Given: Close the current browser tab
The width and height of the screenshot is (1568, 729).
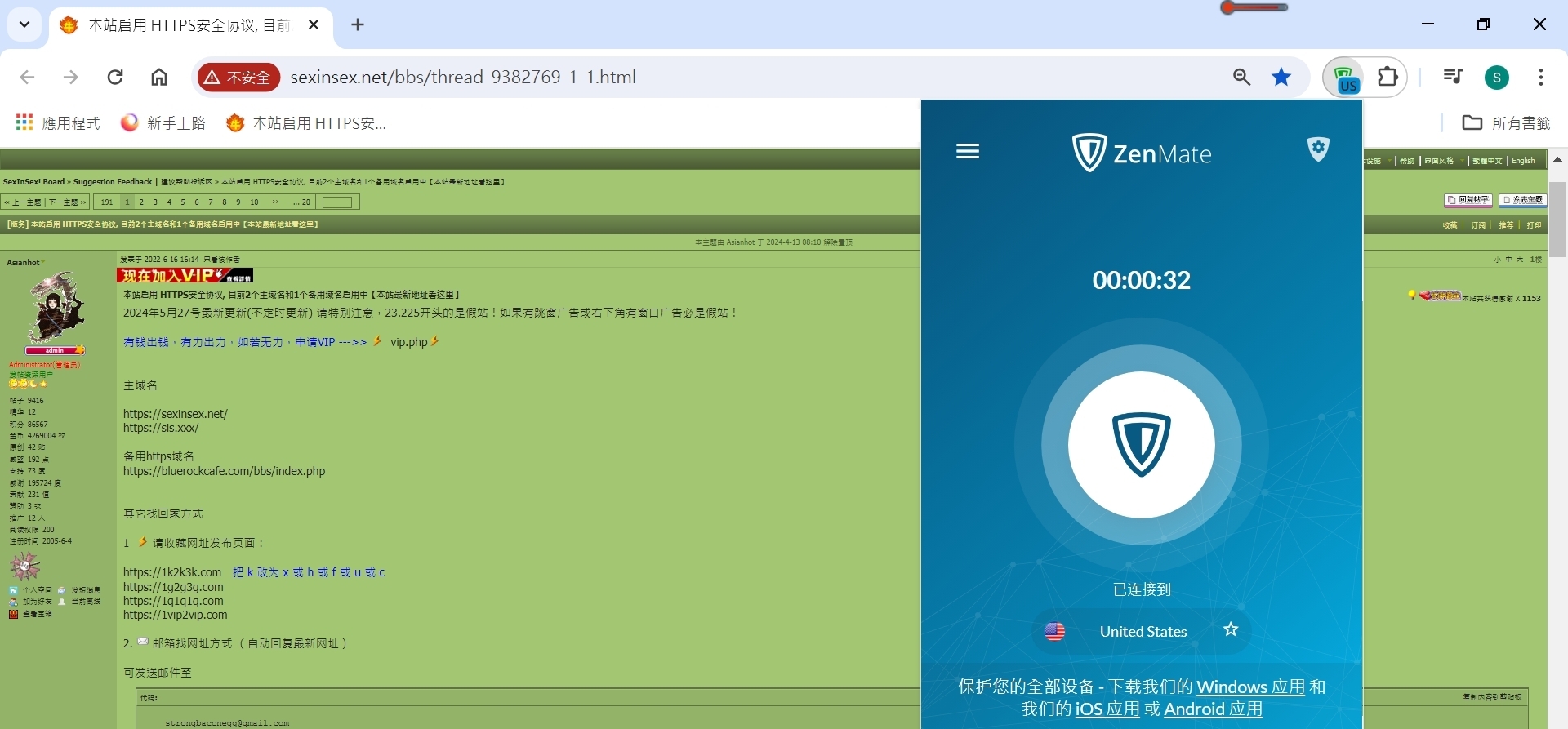Looking at the screenshot, I should [314, 25].
